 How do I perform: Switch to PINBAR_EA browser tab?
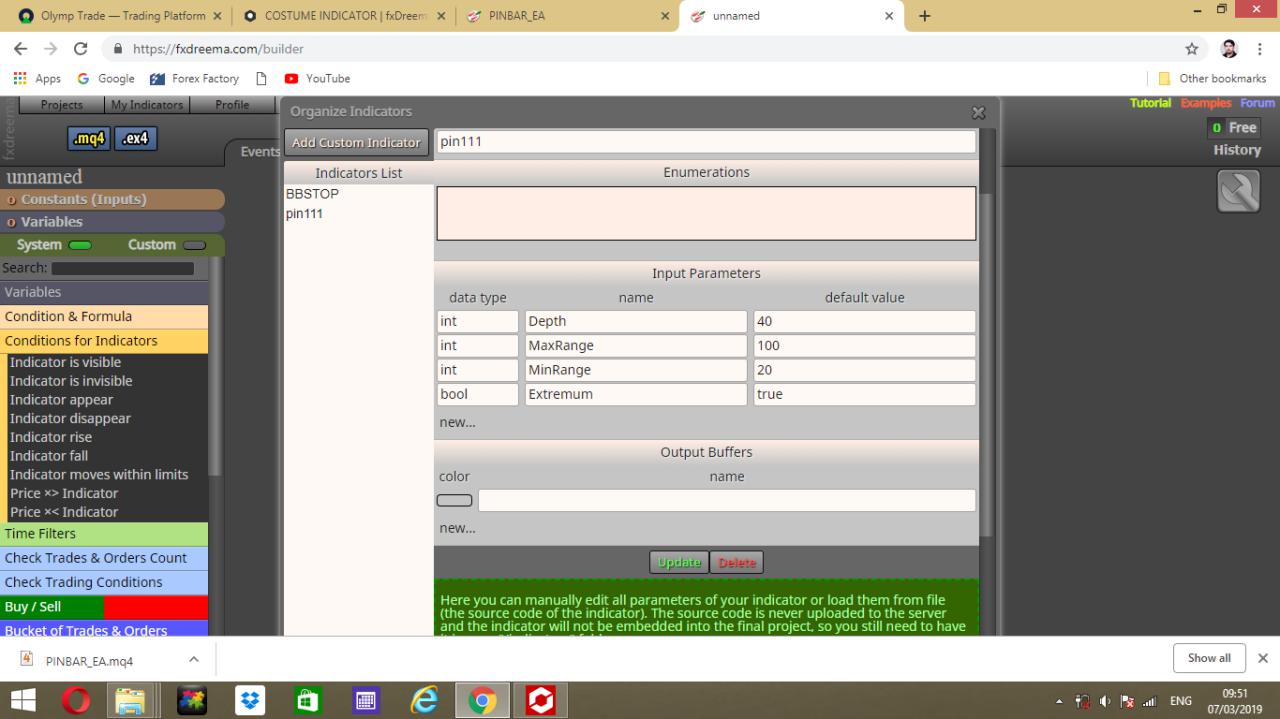[x=566, y=16]
